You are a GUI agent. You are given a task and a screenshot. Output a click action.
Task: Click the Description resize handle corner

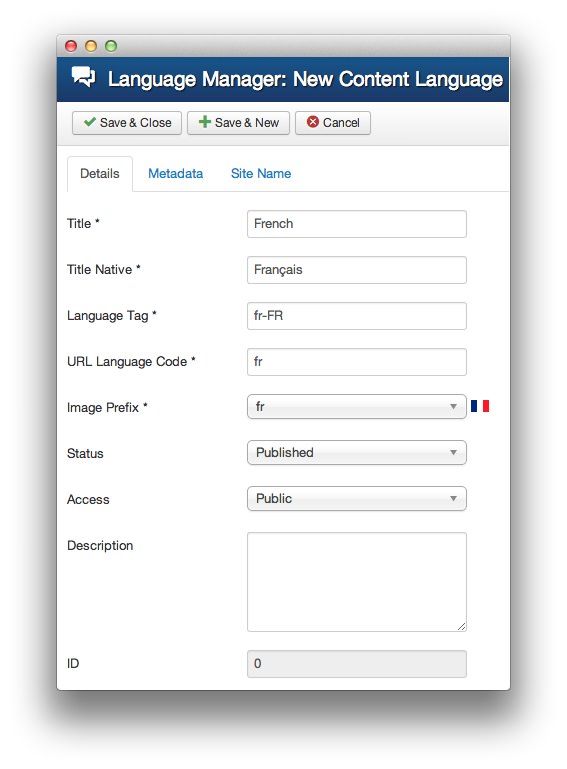[461, 626]
